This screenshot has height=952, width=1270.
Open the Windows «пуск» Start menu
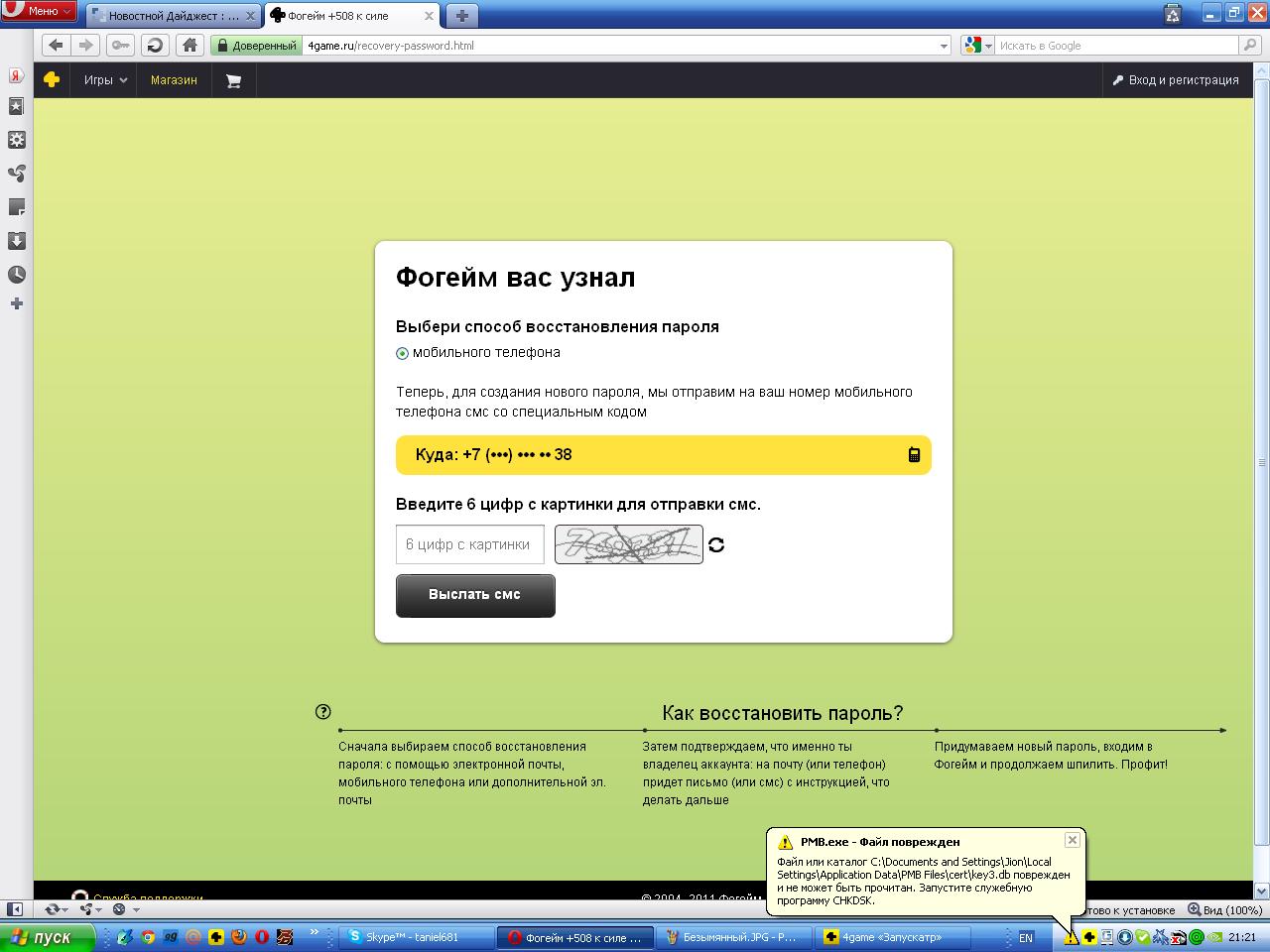(x=47, y=937)
